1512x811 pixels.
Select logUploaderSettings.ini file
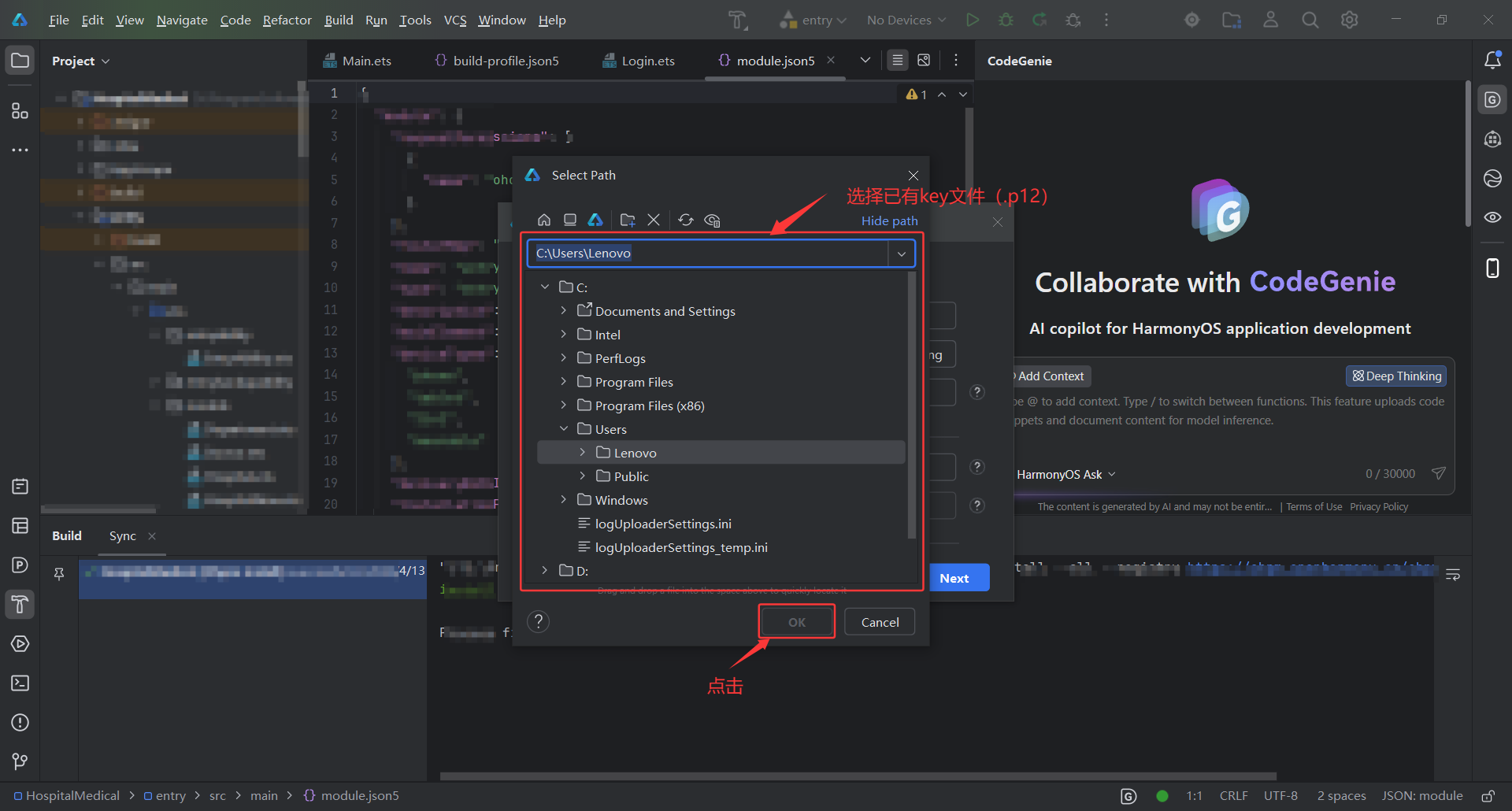coord(663,523)
